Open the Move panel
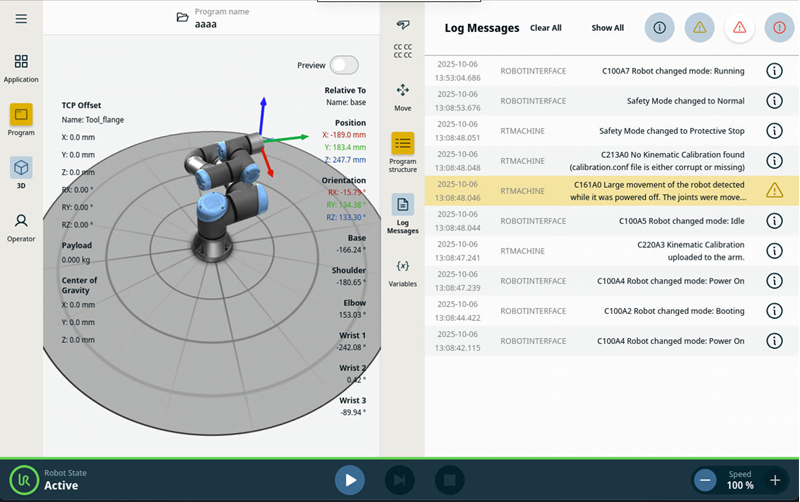Screen dimensions: 800x502 click(x=403, y=96)
